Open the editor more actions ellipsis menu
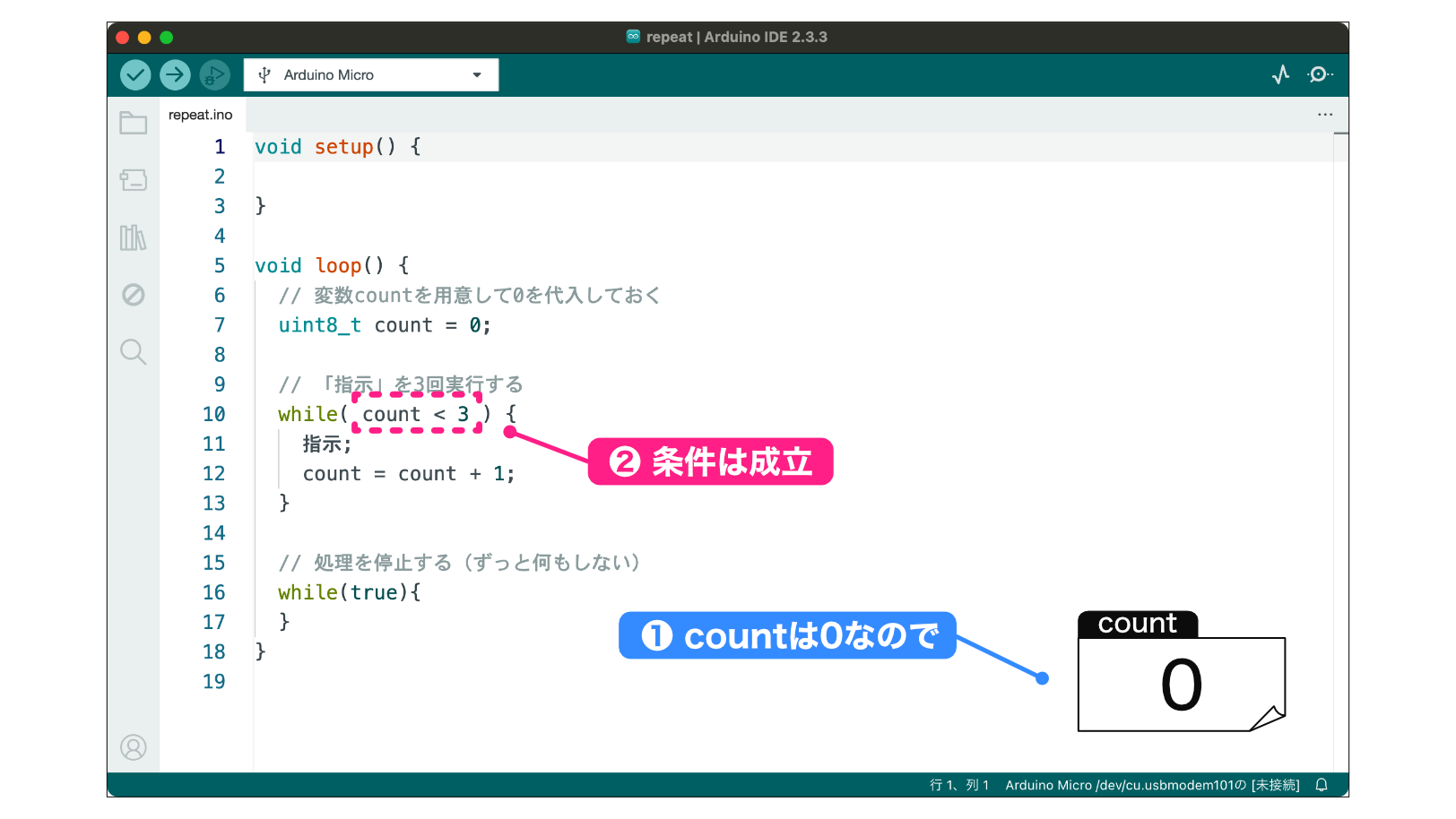The width and height of the screenshot is (1456, 819). [x=1325, y=115]
